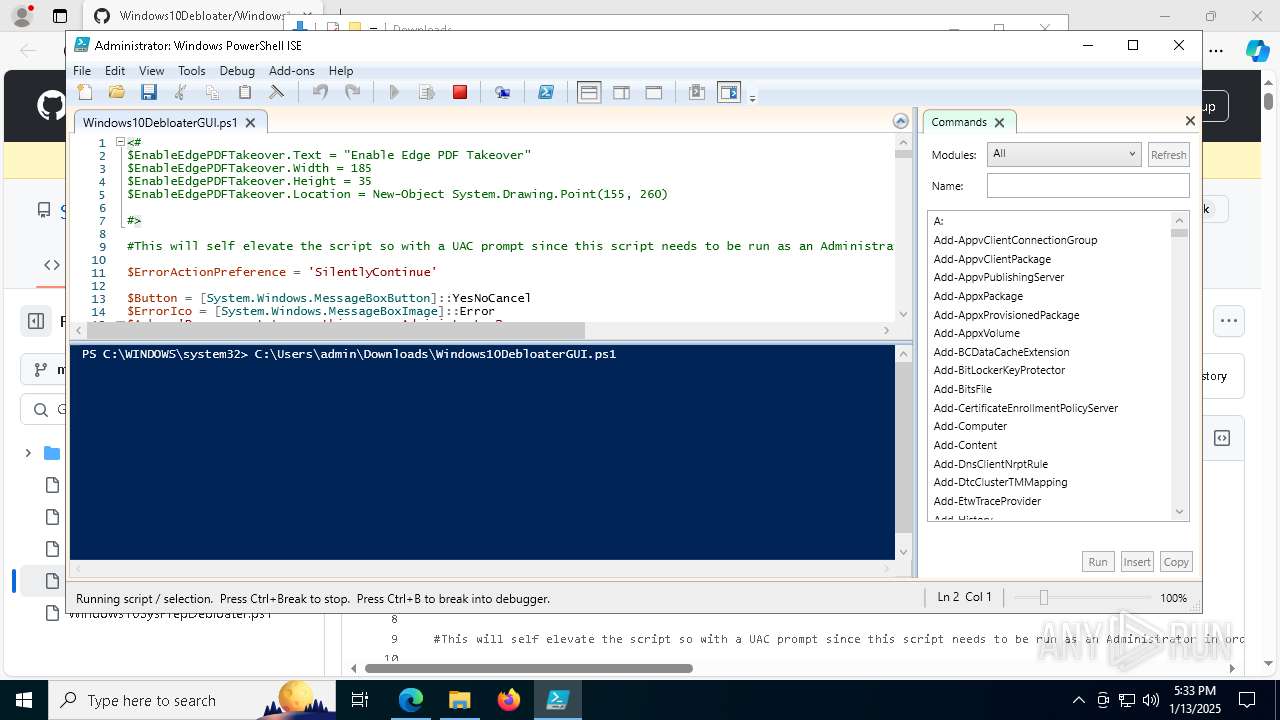Select Add-Computer in command list
The image size is (1280, 720).
pyautogui.click(x=970, y=426)
